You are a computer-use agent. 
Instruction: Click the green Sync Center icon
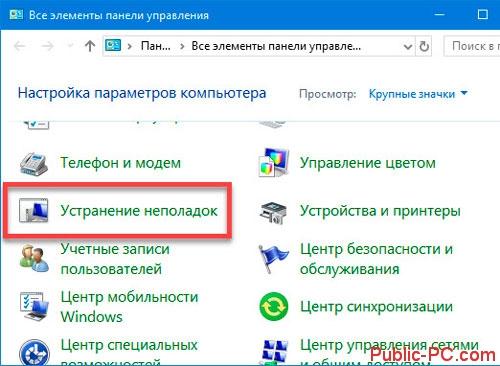click(274, 306)
